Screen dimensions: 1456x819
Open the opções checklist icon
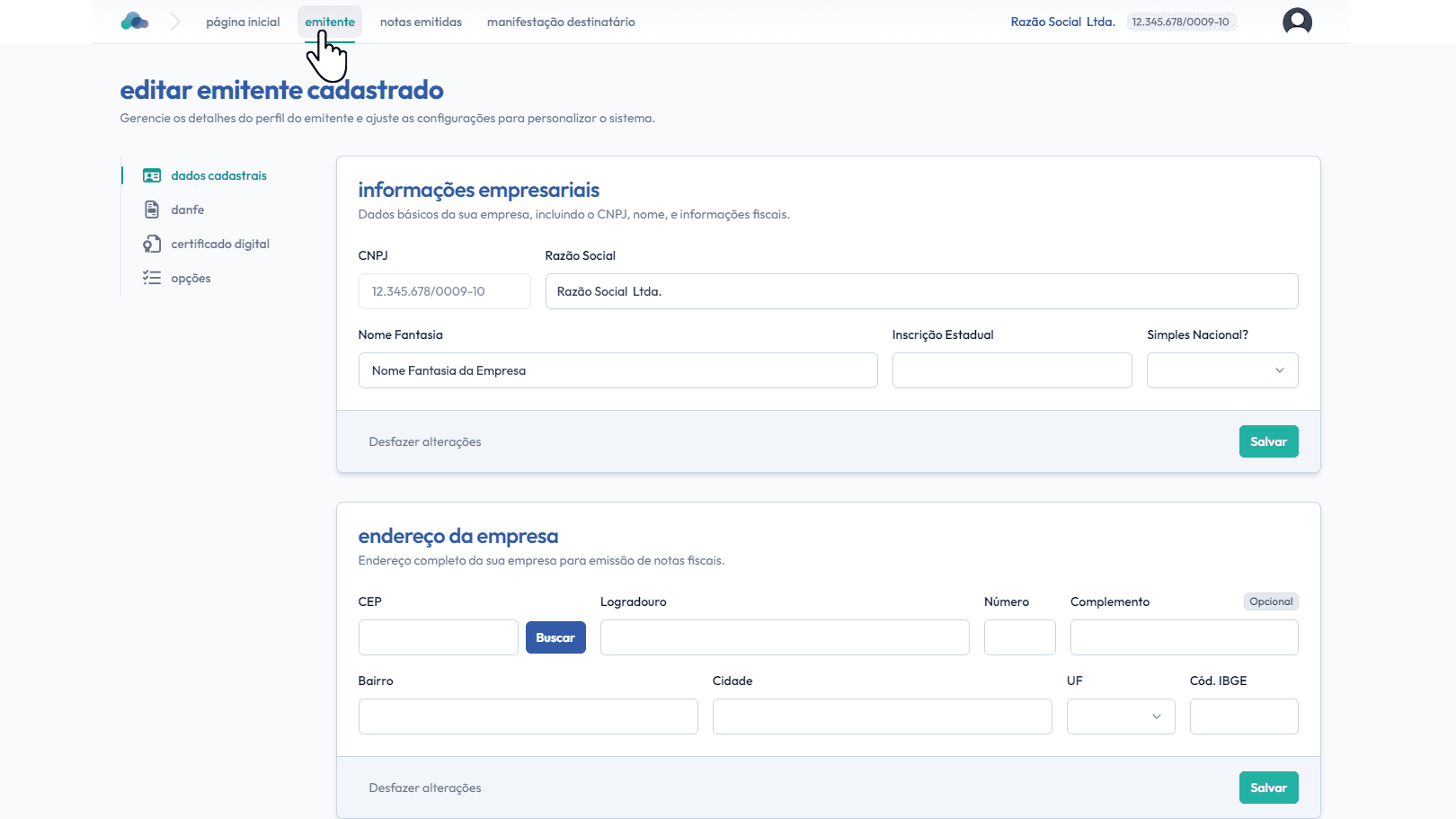click(x=152, y=279)
